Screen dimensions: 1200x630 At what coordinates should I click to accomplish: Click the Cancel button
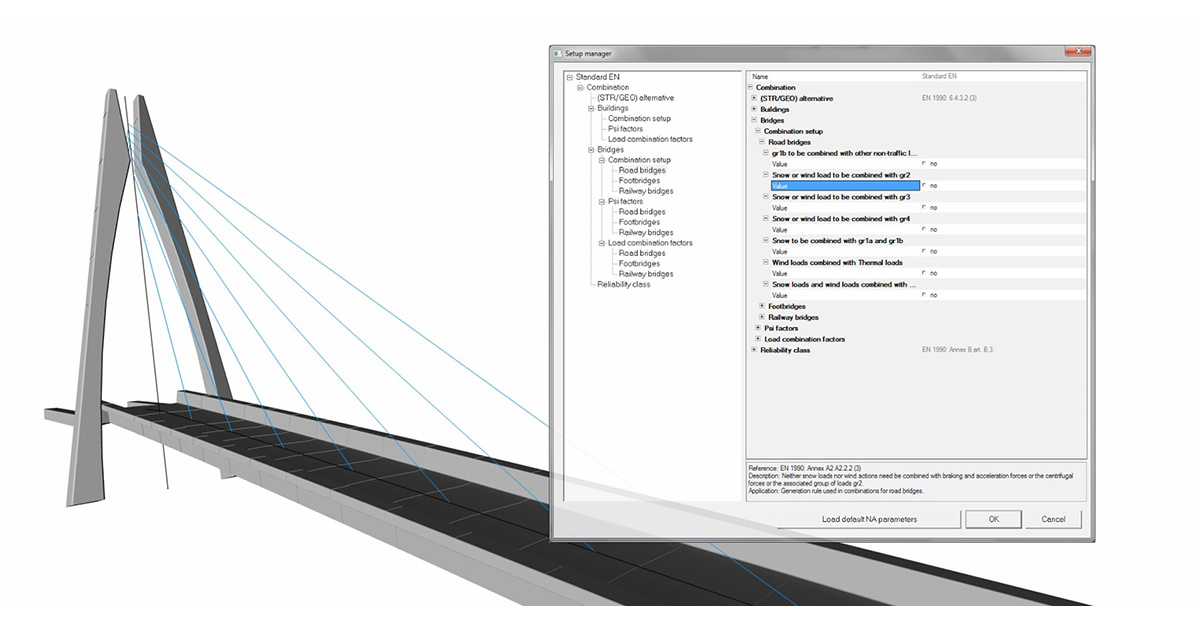click(x=1053, y=519)
